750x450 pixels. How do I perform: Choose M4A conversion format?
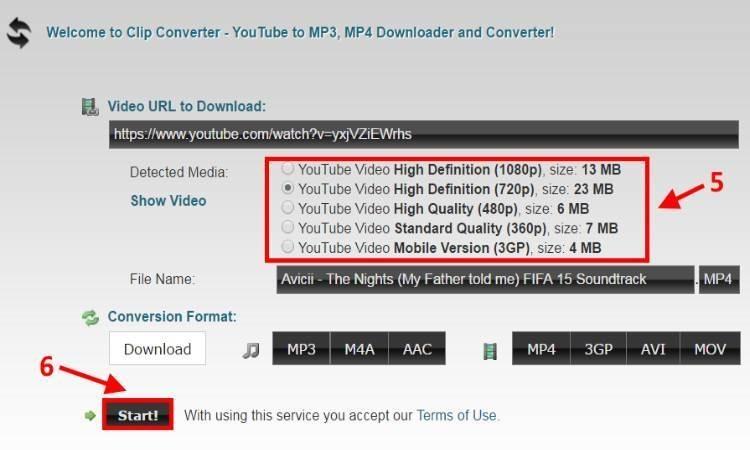(359, 349)
